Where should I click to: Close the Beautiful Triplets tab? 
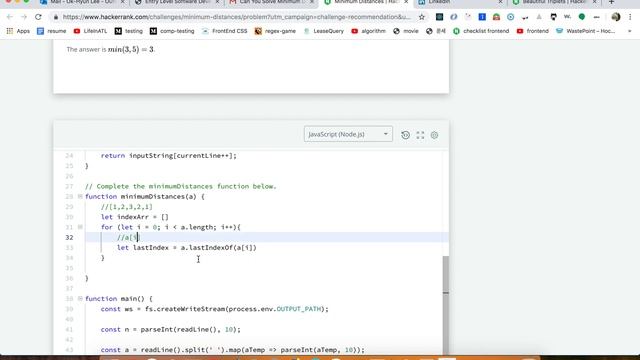click(x=594, y=2)
